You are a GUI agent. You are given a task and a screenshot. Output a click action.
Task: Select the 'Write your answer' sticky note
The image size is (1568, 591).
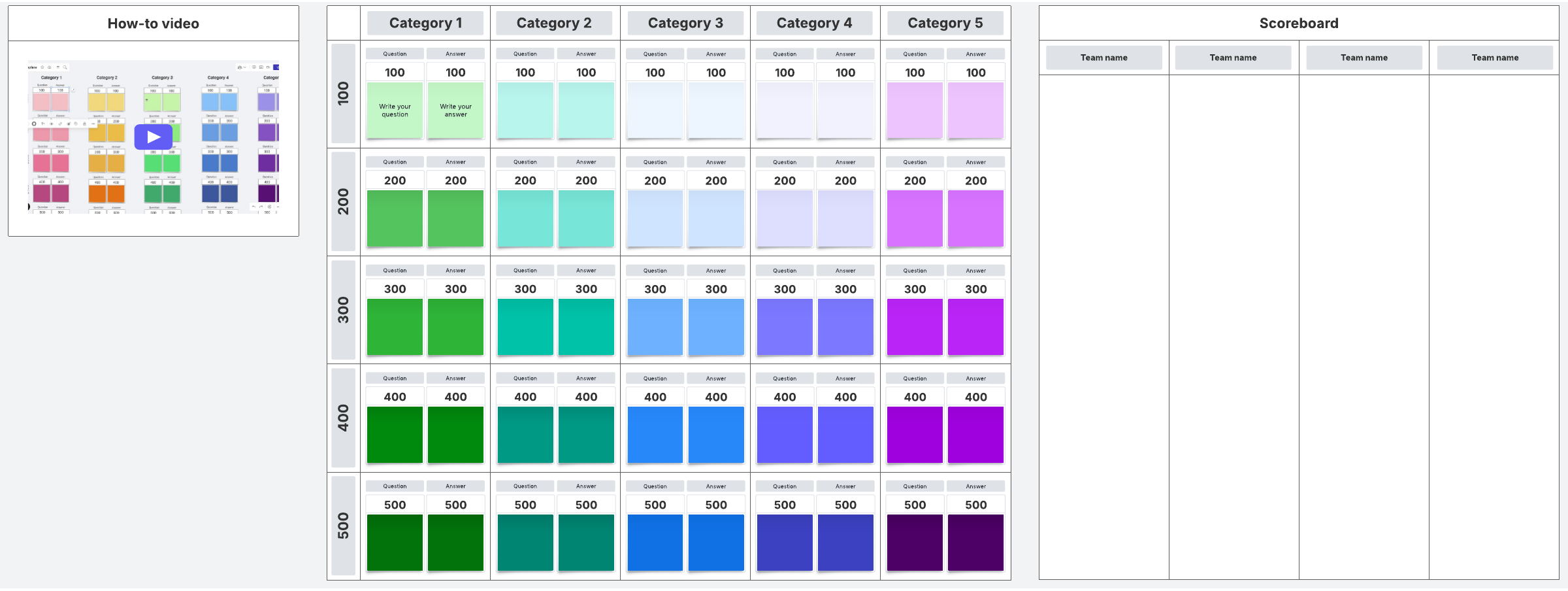455,110
